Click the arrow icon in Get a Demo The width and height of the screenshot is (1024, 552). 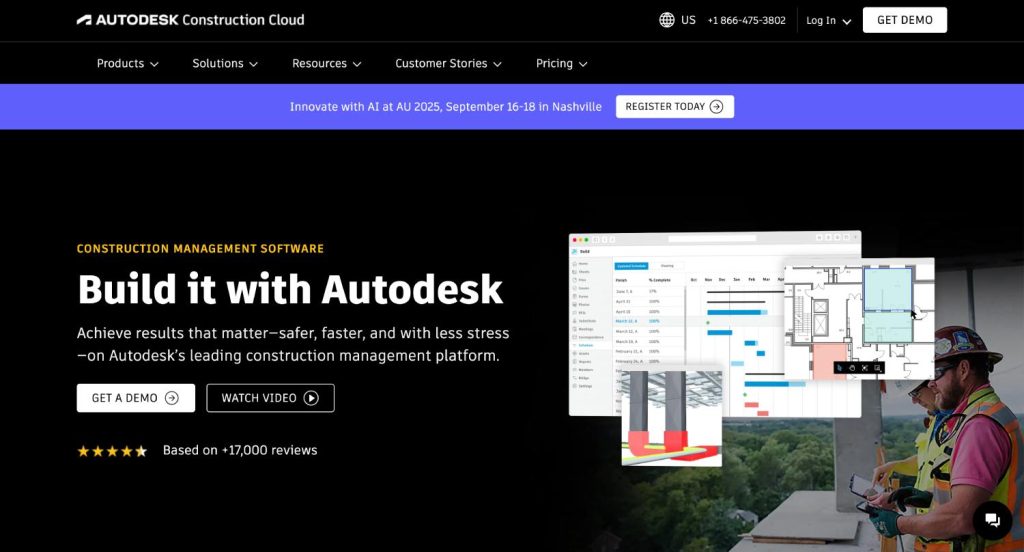(x=172, y=398)
